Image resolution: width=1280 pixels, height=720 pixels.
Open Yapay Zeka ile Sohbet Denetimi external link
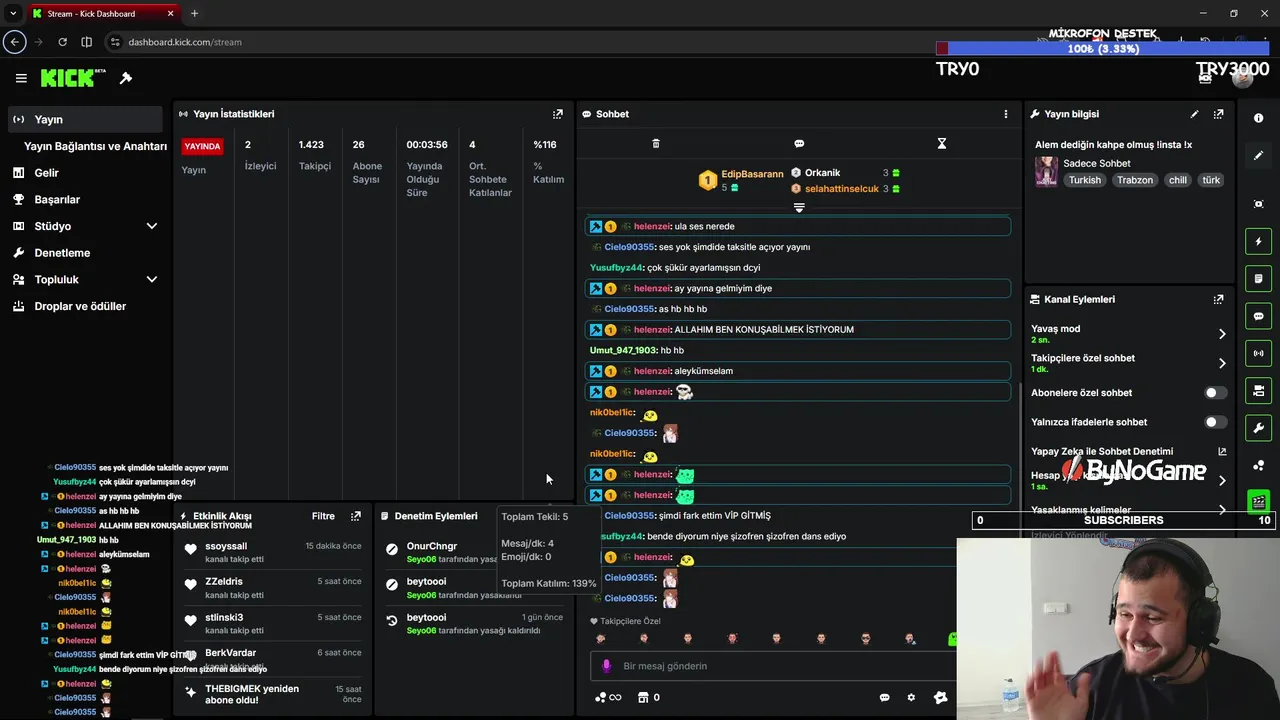(x=1222, y=452)
